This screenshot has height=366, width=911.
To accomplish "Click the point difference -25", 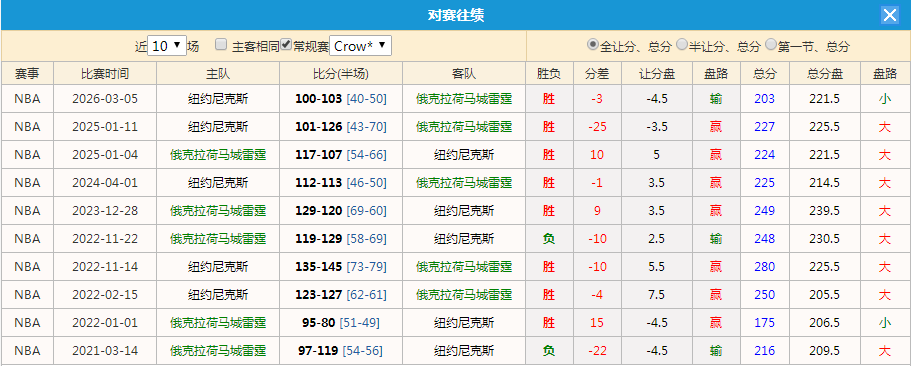I will coord(597,127).
